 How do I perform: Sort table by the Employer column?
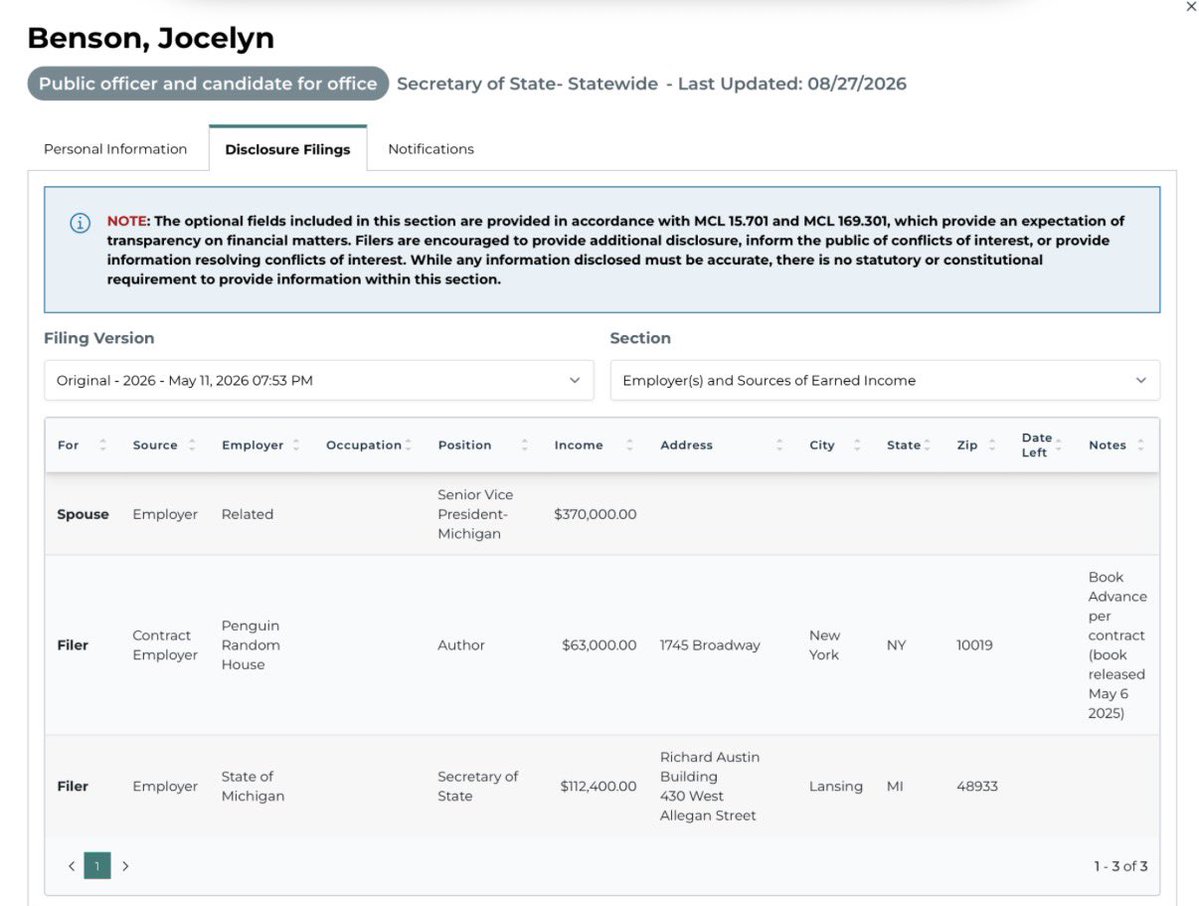pyautogui.click(x=296, y=445)
